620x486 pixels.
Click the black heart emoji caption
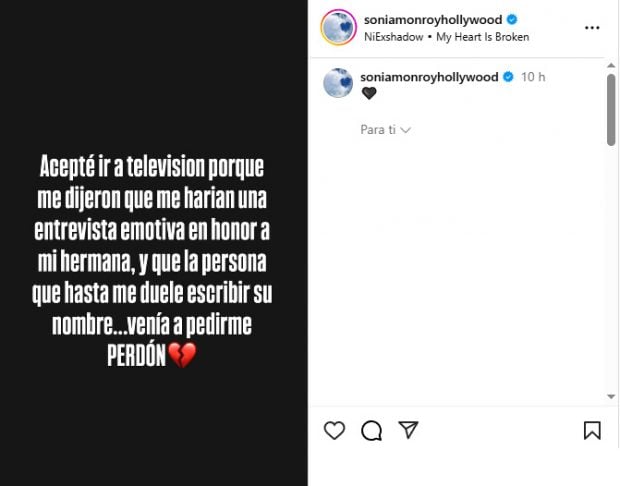pyautogui.click(x=369, y=93)
